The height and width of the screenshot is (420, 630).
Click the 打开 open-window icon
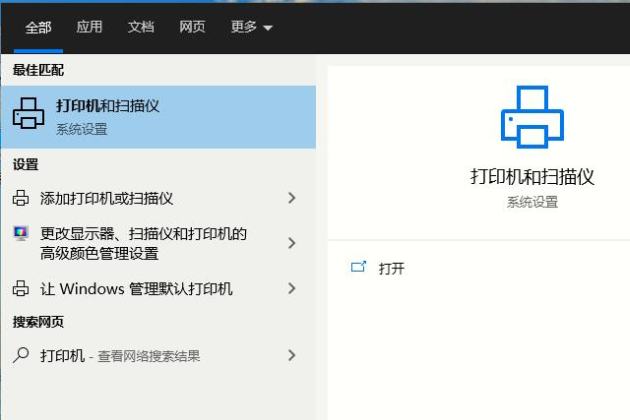pos(358,267)
